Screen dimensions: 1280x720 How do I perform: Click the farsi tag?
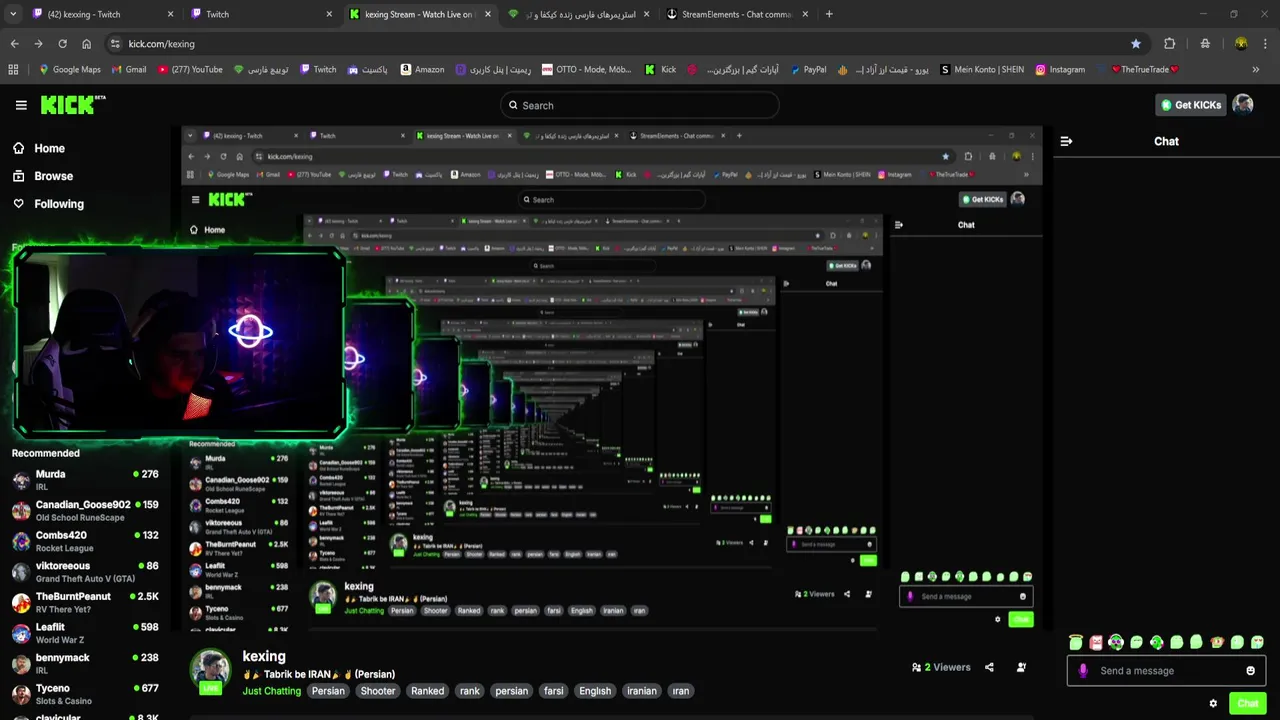tap(553, 691)
